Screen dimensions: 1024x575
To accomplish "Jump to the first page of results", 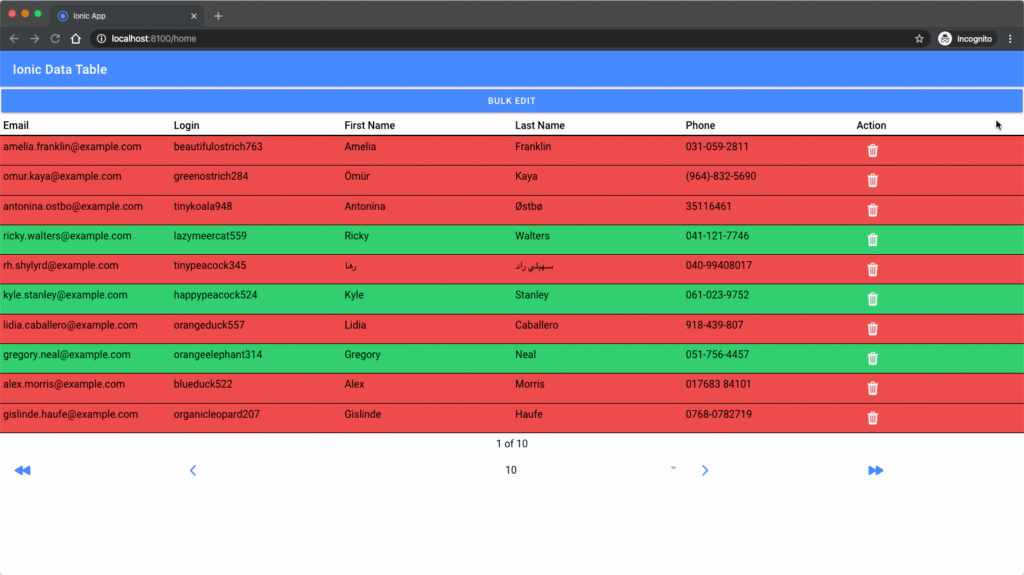I will (x=22, y=471).
